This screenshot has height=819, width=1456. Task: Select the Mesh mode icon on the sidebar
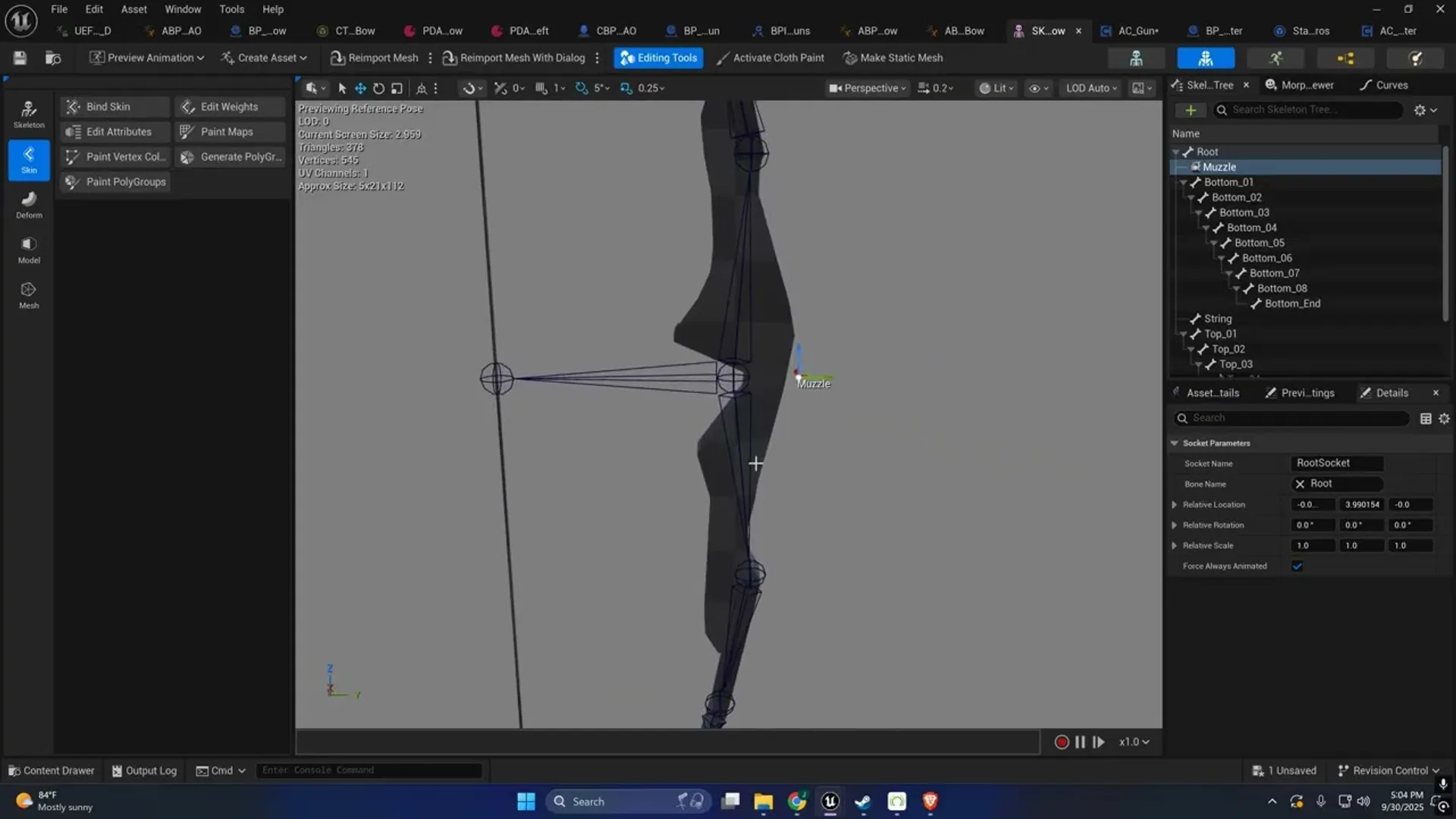(x=29, y=293)
